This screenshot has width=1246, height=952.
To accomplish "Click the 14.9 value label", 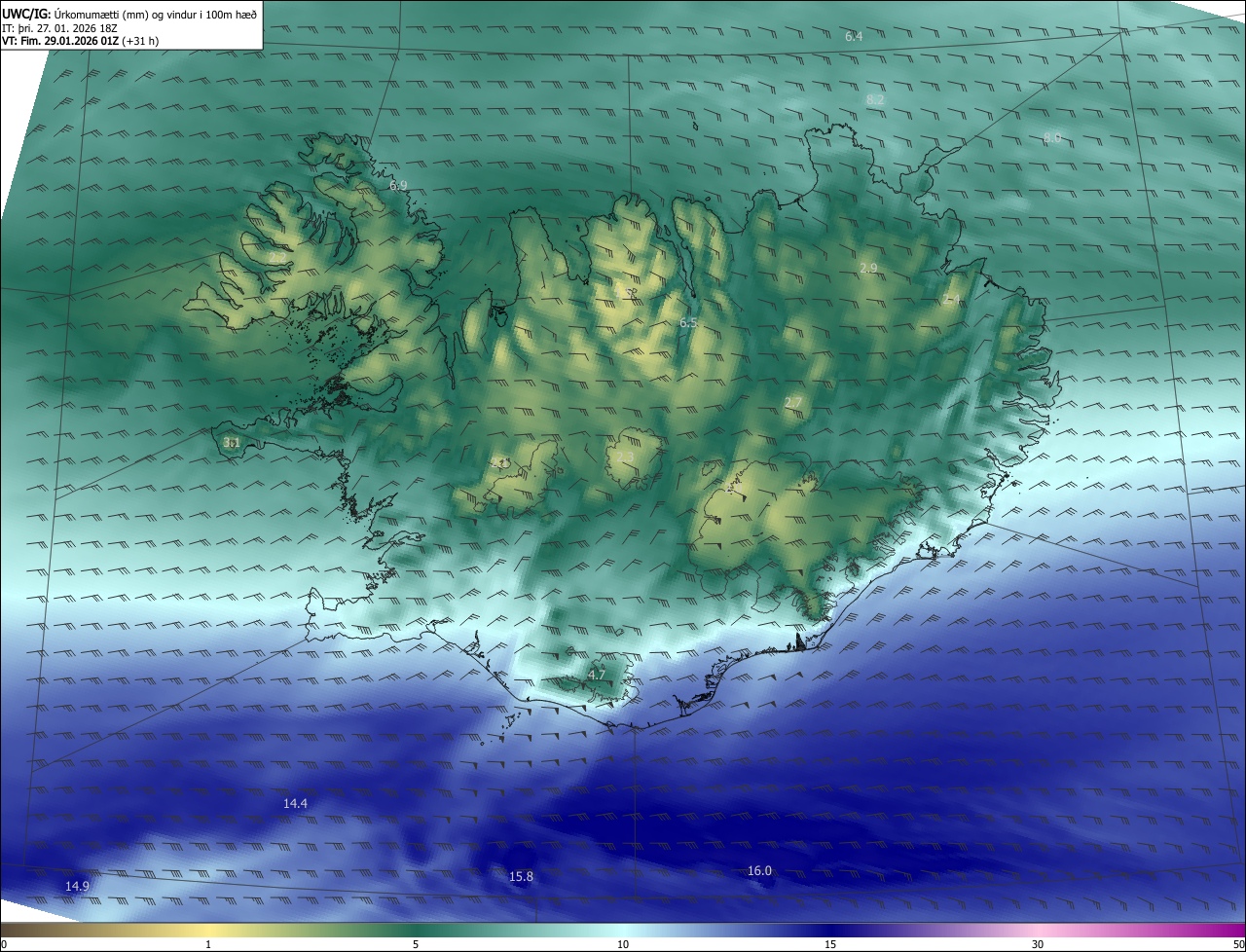I will [77, 887].
